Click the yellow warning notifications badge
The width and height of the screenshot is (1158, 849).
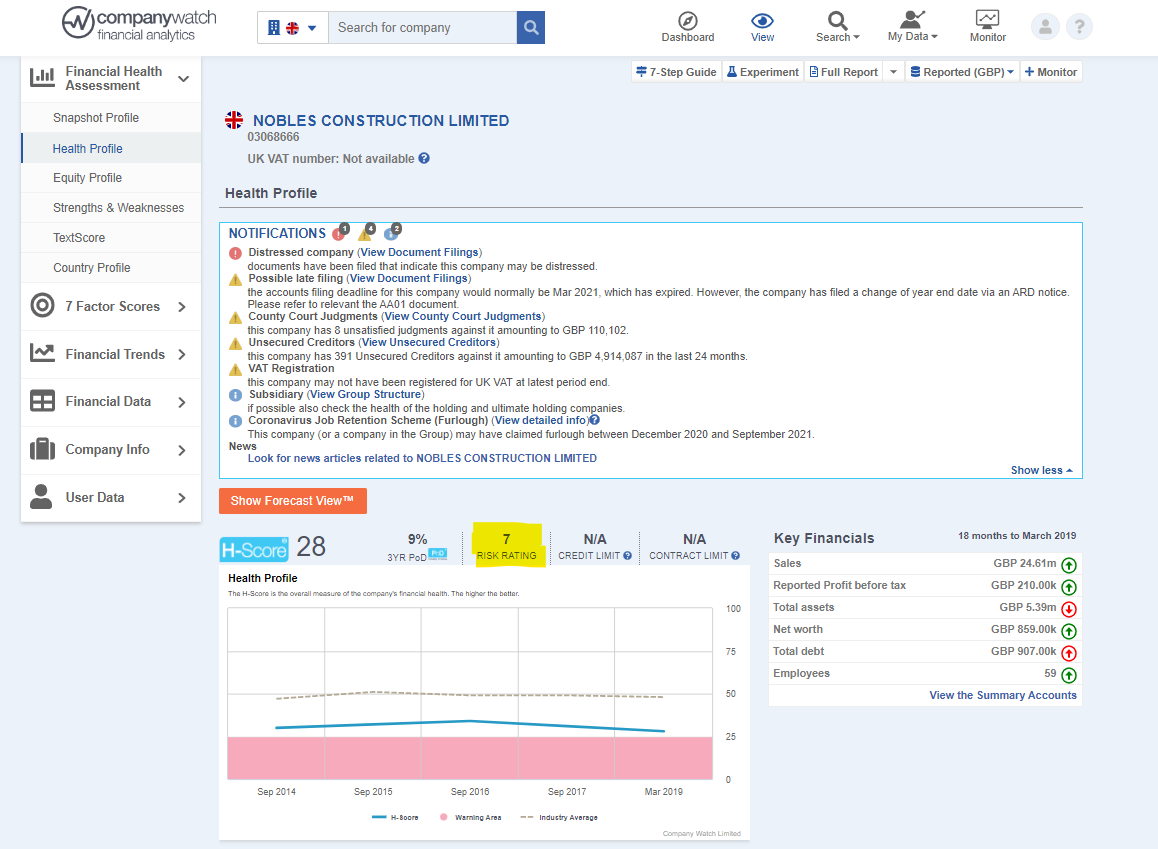tap(366, 233)
